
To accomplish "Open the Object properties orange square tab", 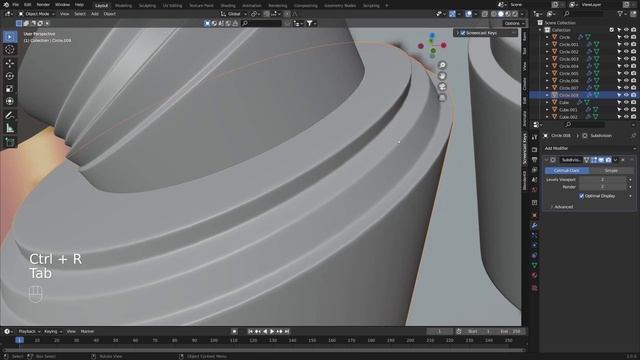I will 535,215.
